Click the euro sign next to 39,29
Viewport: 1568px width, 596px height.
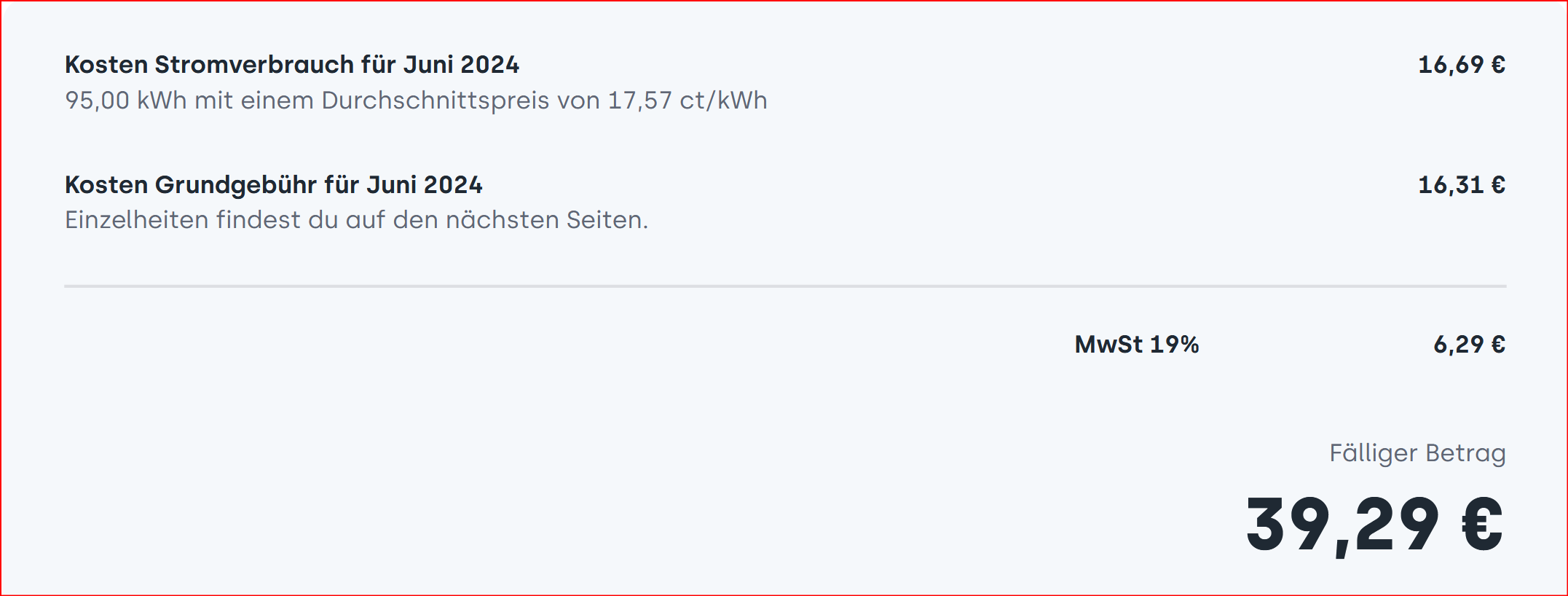[1483, 524]
